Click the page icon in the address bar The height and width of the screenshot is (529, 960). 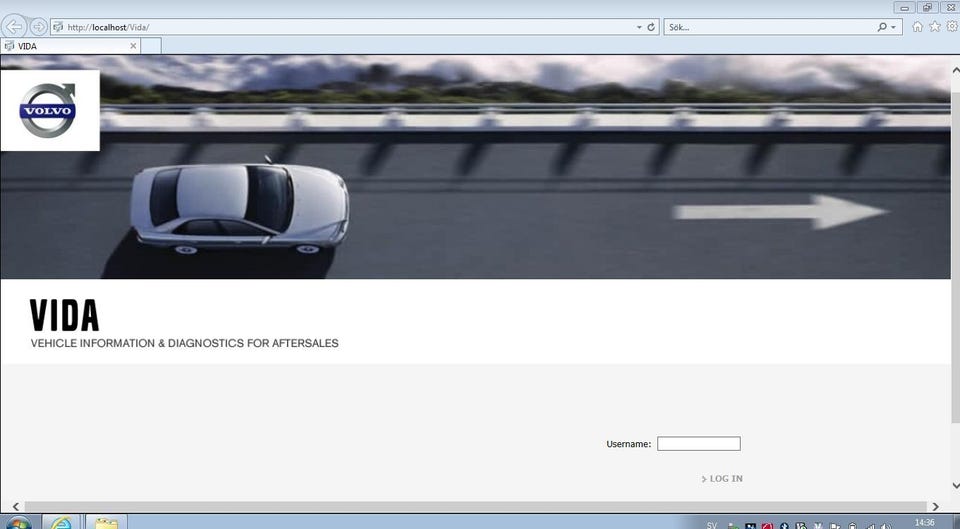coord(58,27)
